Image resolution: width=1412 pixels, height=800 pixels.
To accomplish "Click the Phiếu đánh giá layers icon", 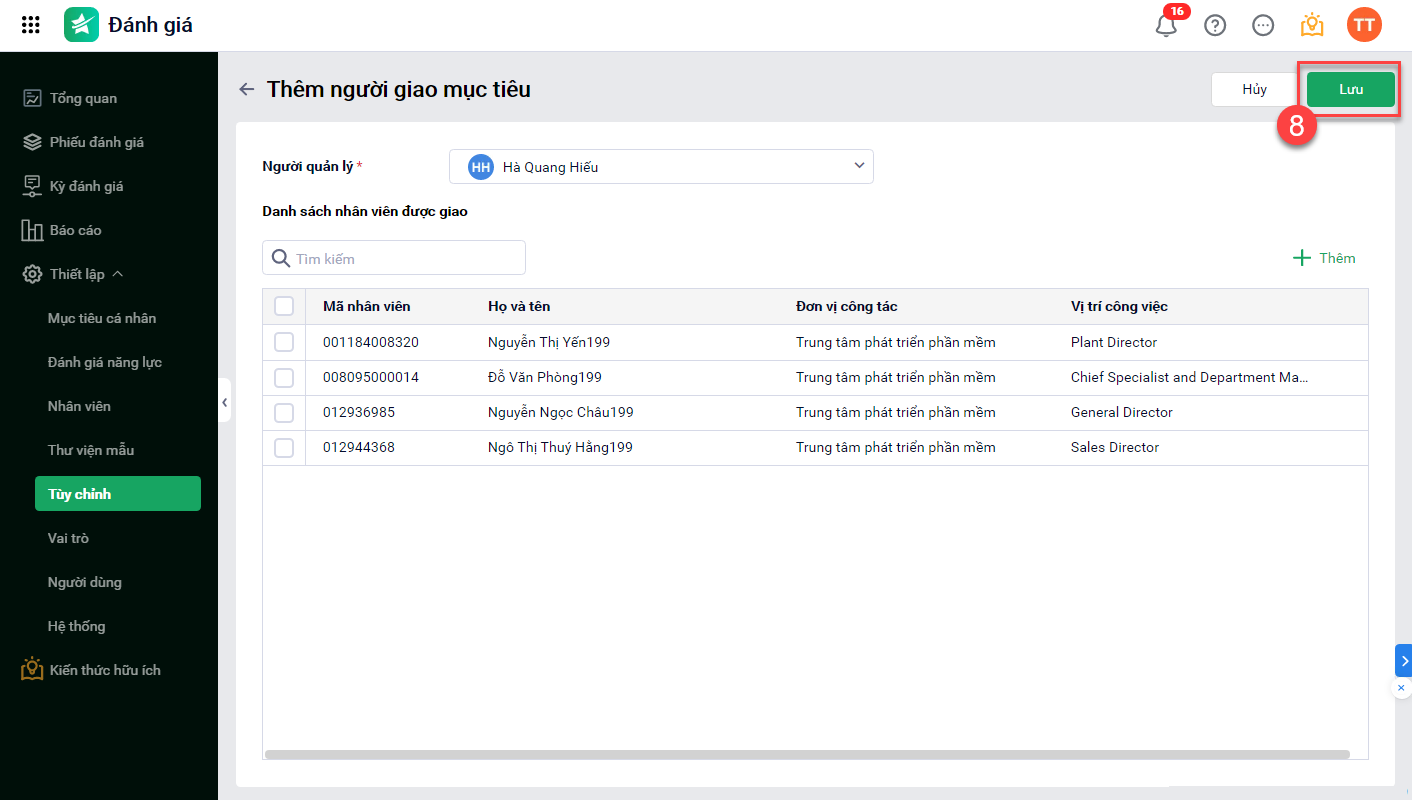I will 32,142.
